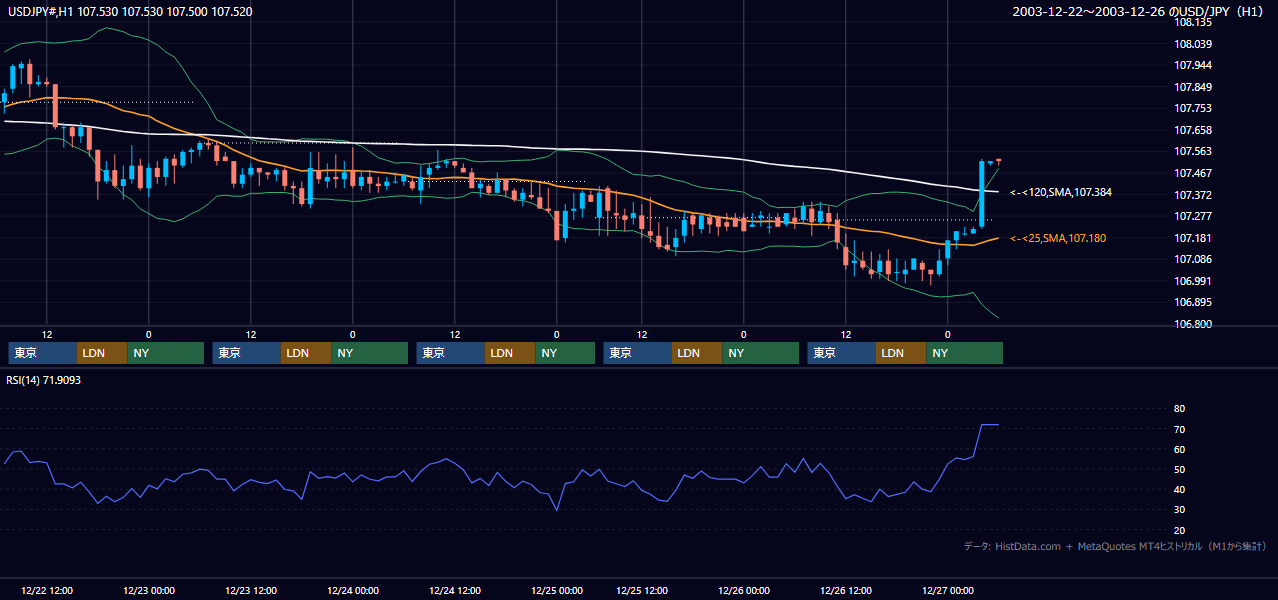Viewport: 1278px width, 600px height.
Task: Click the 106.895 price label
Action: [1194, 302]
